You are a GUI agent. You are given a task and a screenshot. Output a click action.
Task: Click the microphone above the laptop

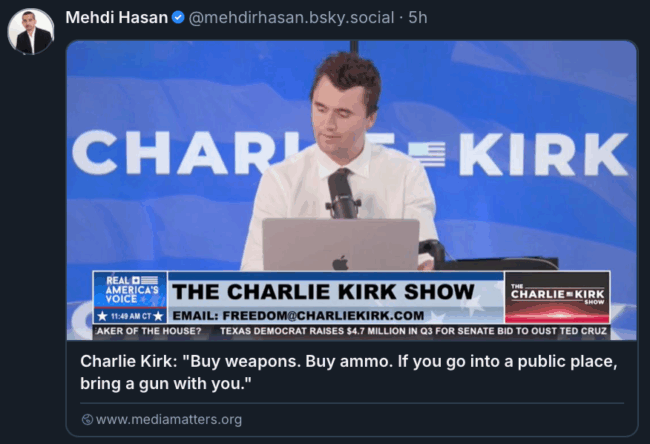342,193
